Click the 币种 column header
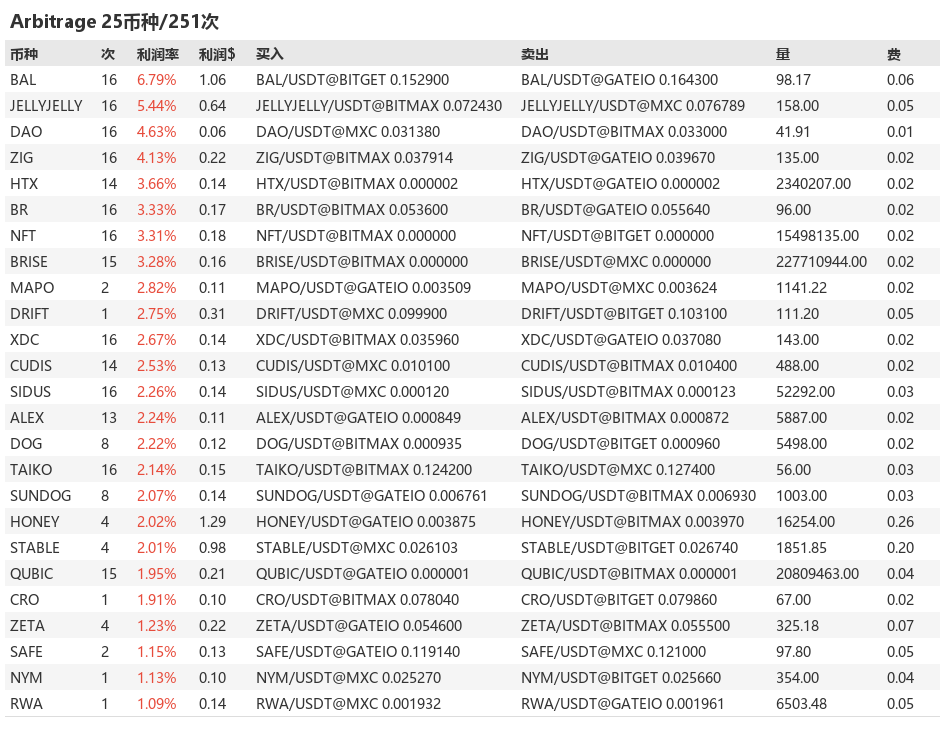944x731 pixels. [x=24, y=54]
